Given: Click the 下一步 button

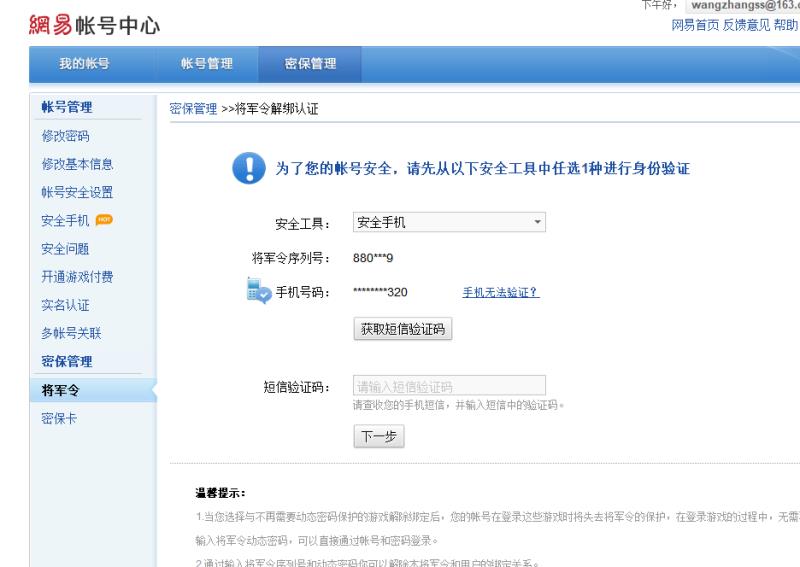Looking at the screenshot, I should coord(379,437).
